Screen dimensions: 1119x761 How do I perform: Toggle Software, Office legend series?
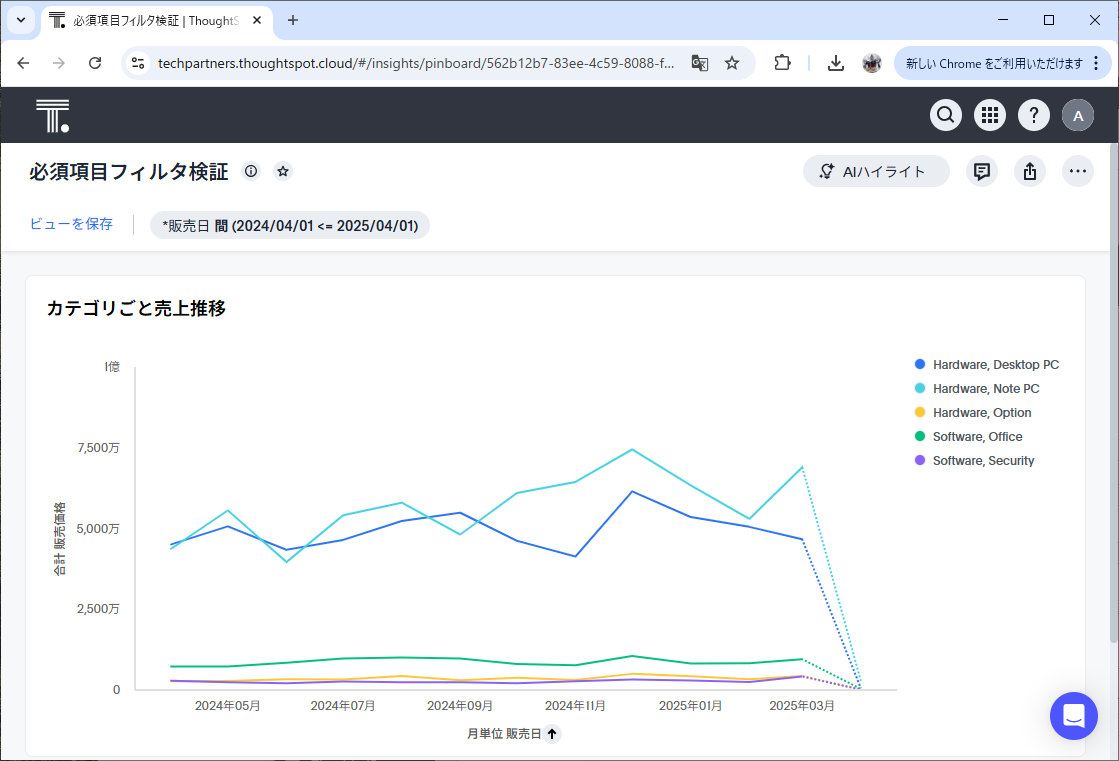pyautogui.click(x=977, y=437)
